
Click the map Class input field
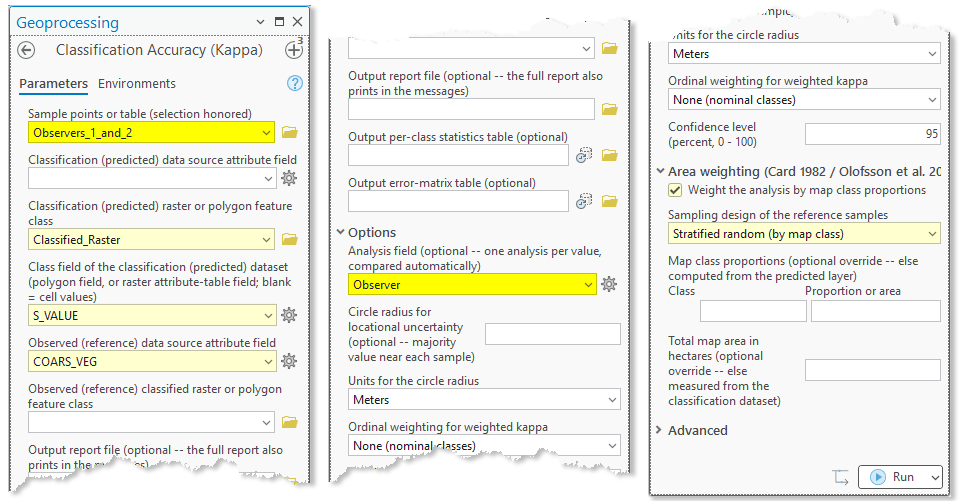tap(753, 311)
